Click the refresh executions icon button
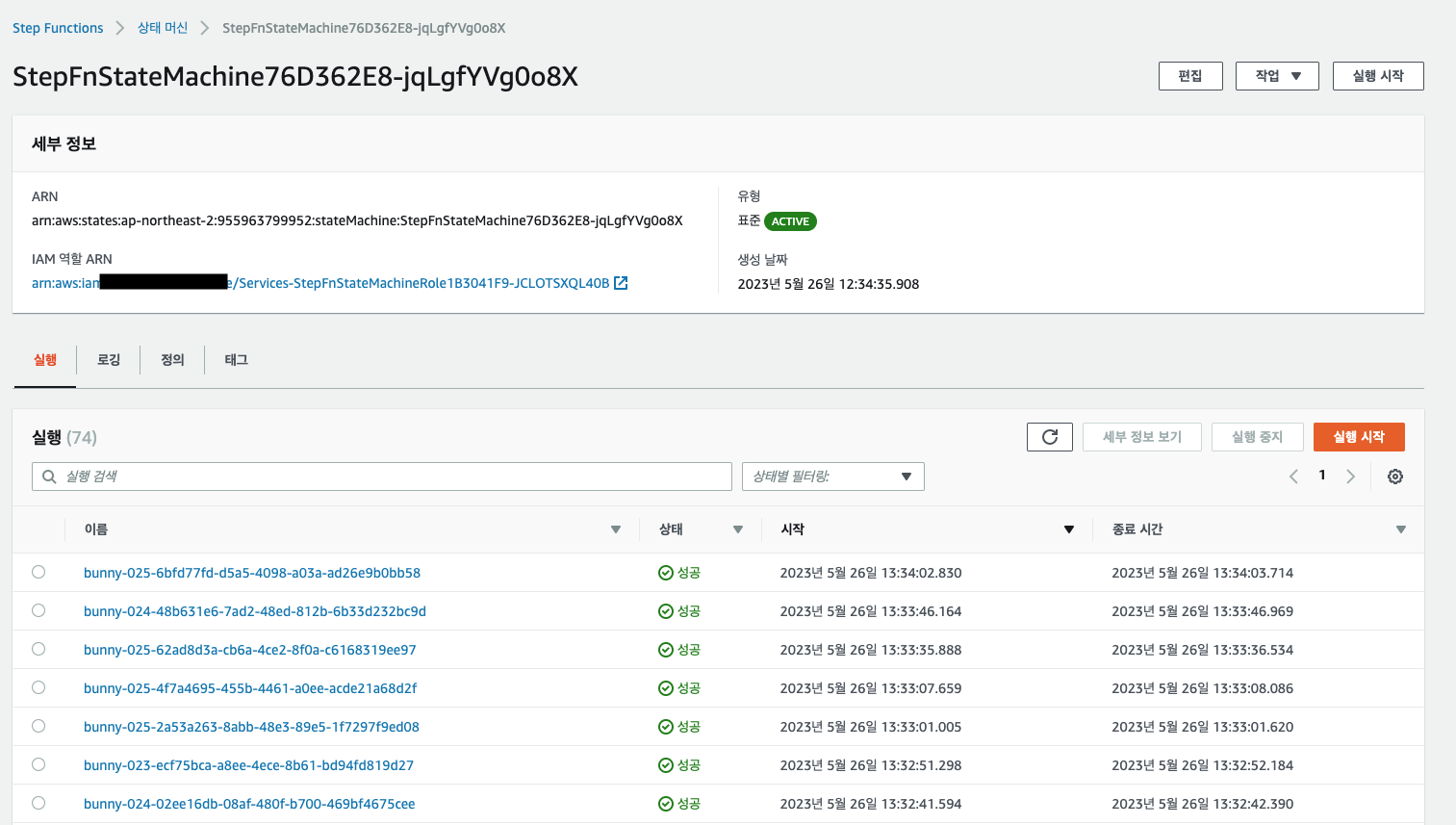This screenshot has width=1456, height=825. [x=1049, y=437]
